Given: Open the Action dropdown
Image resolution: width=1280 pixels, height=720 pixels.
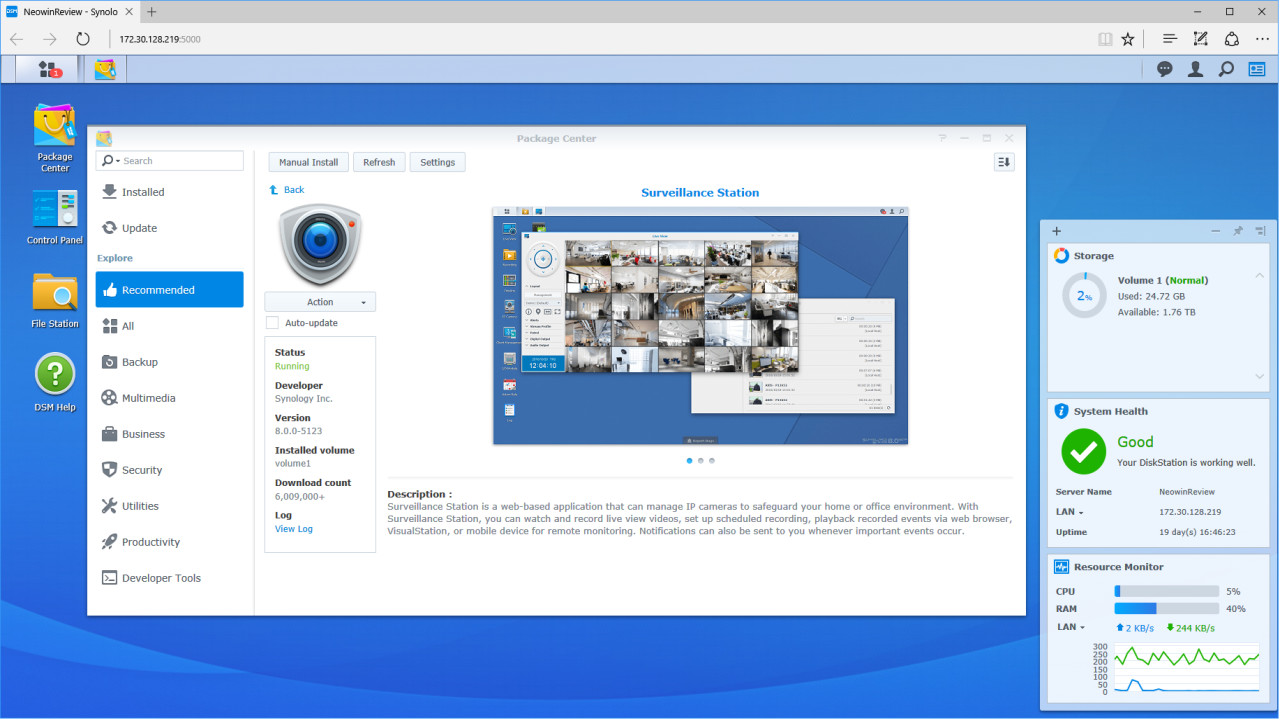Looking at the screenshot, I should click(320, 302).
